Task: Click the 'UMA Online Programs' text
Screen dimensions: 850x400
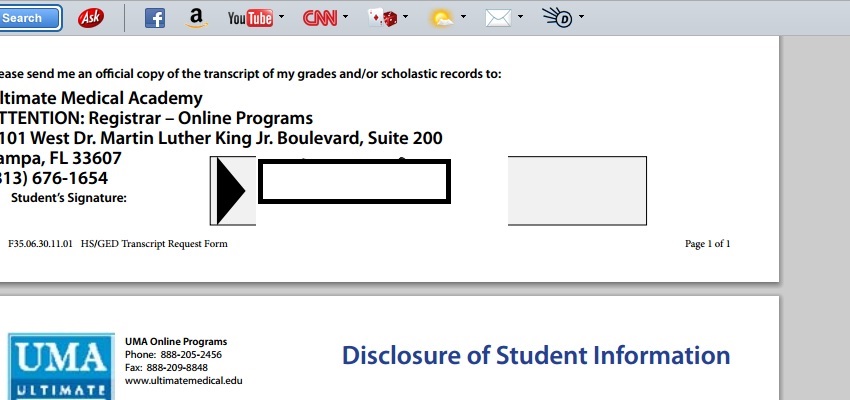Action: tap(176, 341)
